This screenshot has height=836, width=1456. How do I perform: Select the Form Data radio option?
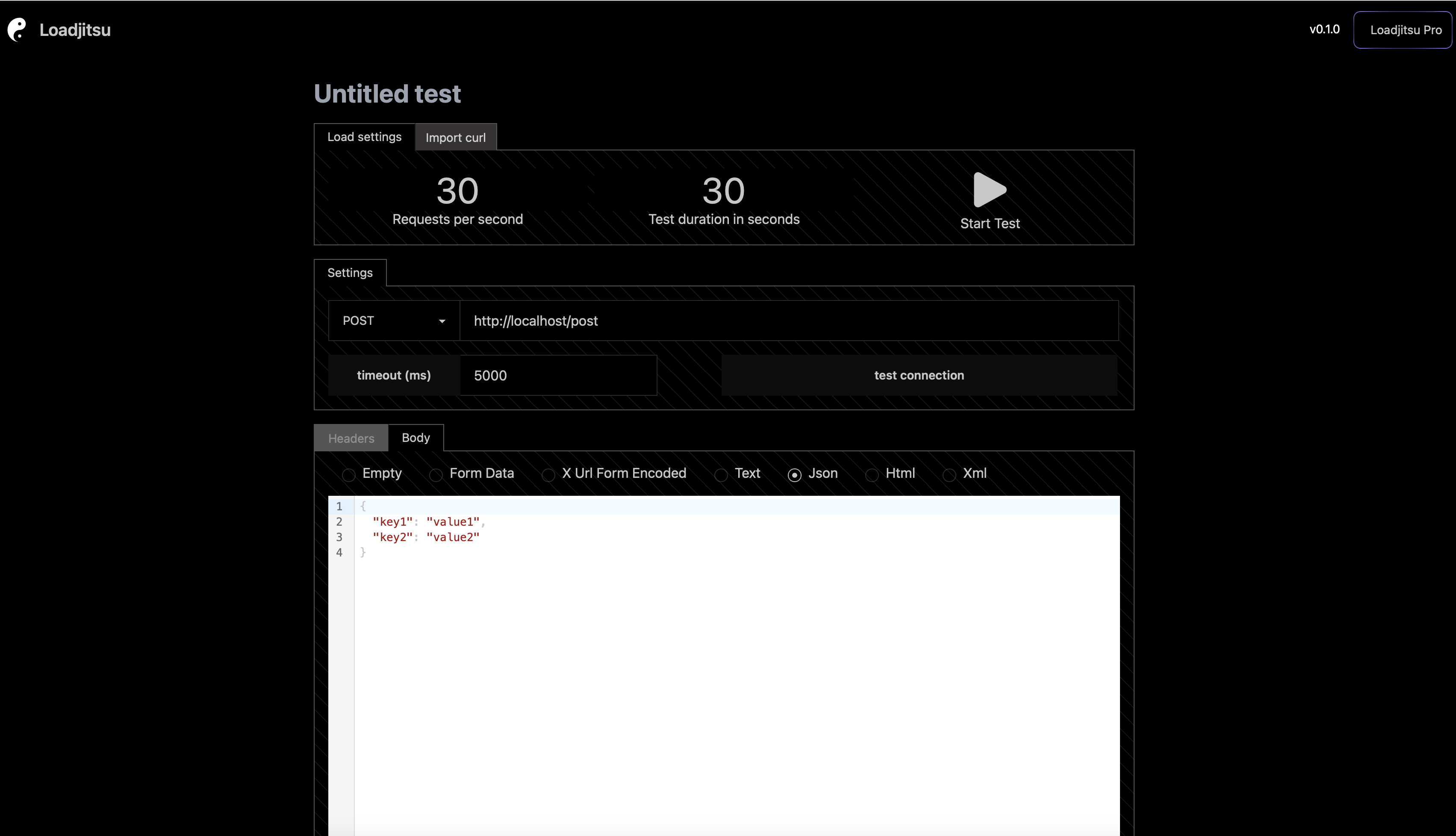pyautogui.click(x=436, y=475)
